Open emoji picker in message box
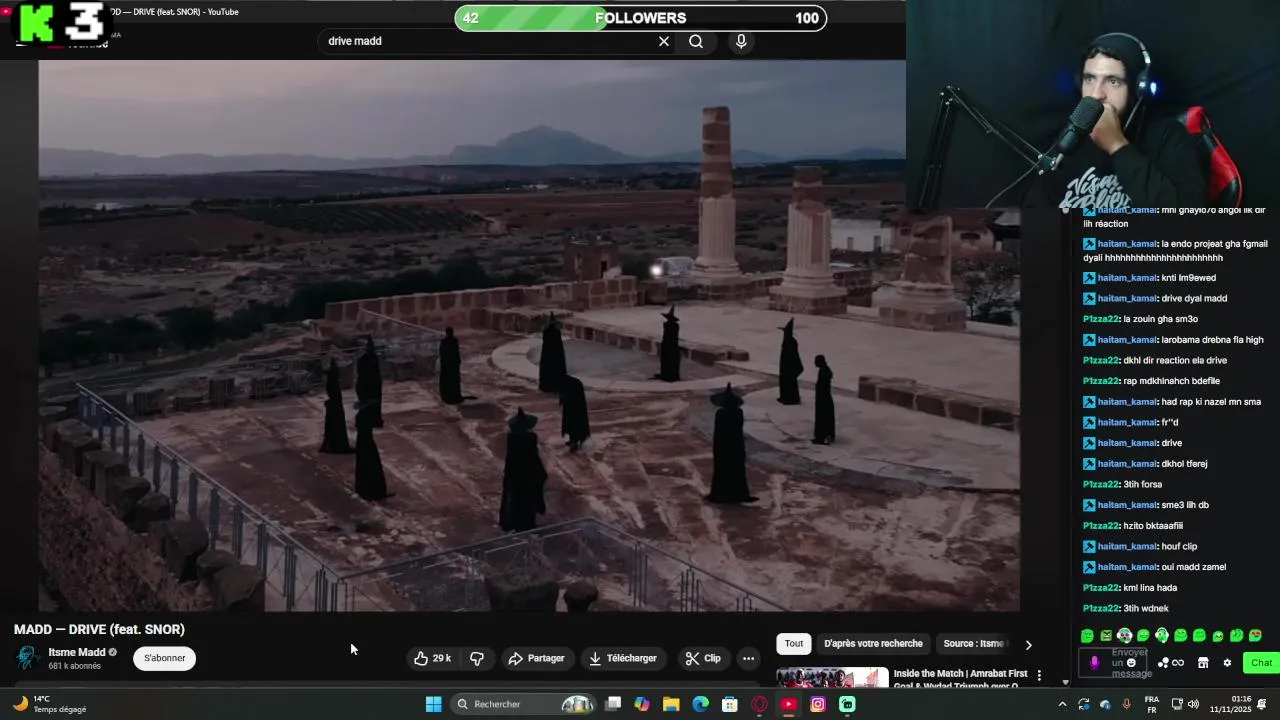This screenshot has width=1280, height=720. click(x=1132, y=662)
